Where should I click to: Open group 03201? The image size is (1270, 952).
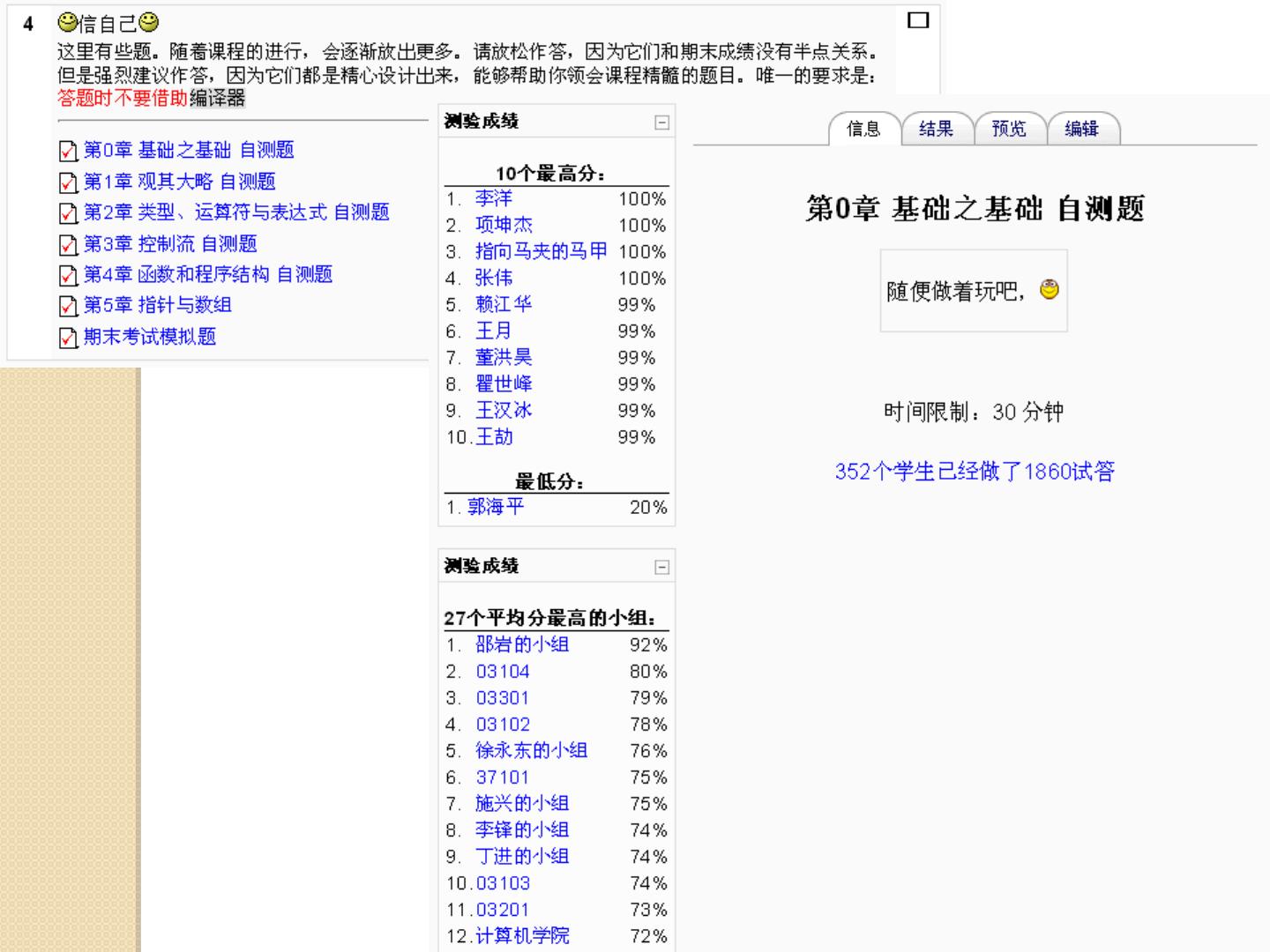point(503,909)
